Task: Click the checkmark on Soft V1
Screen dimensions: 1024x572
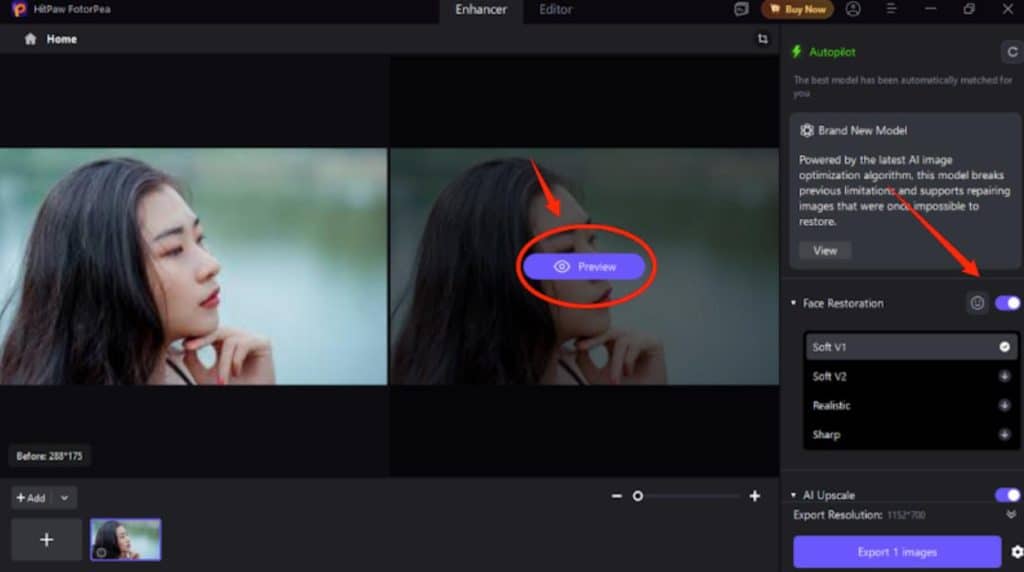Action: [1004, 347]
